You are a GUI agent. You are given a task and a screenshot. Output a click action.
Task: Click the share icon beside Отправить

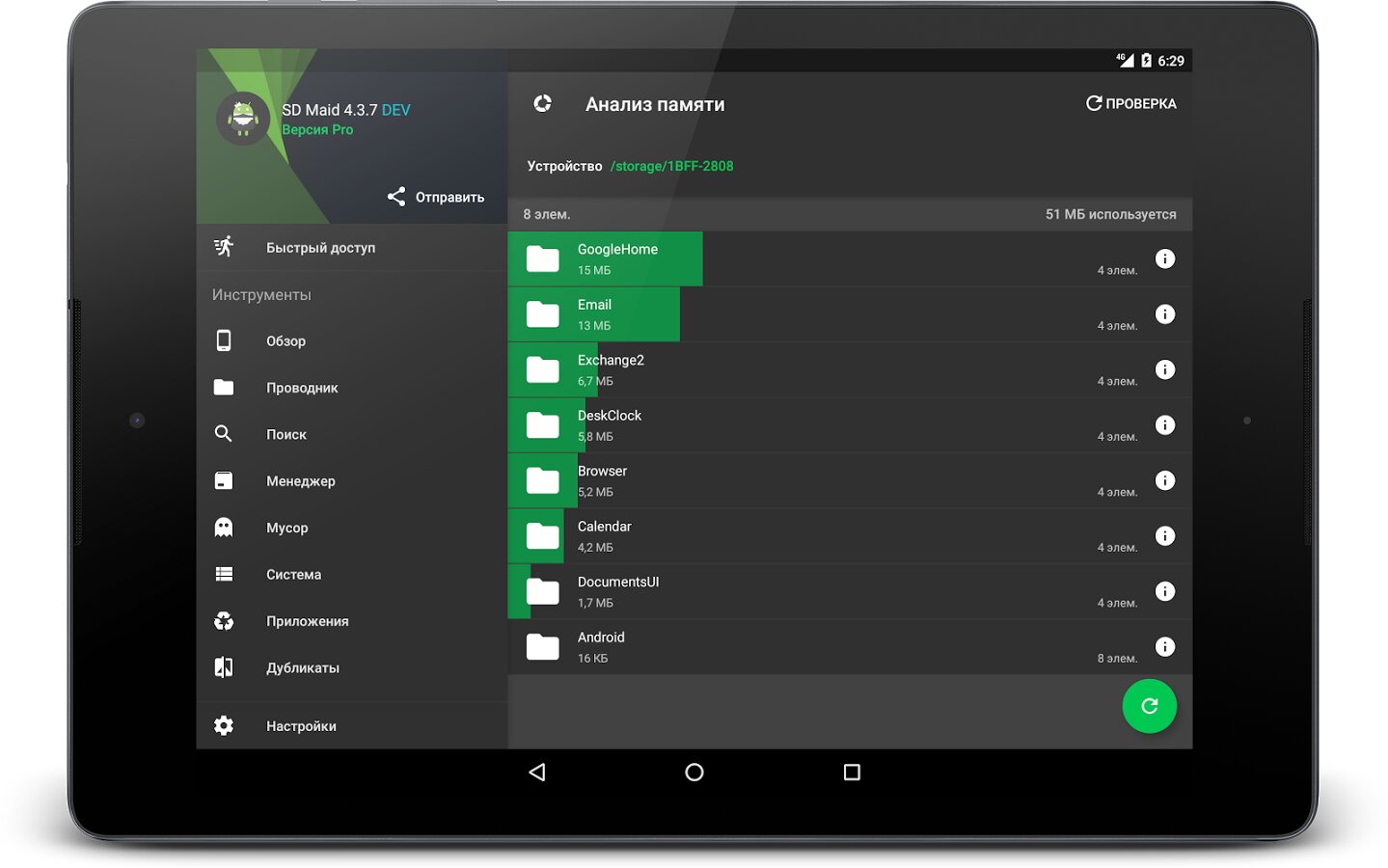pyautogui.click(x=396, y=197)
